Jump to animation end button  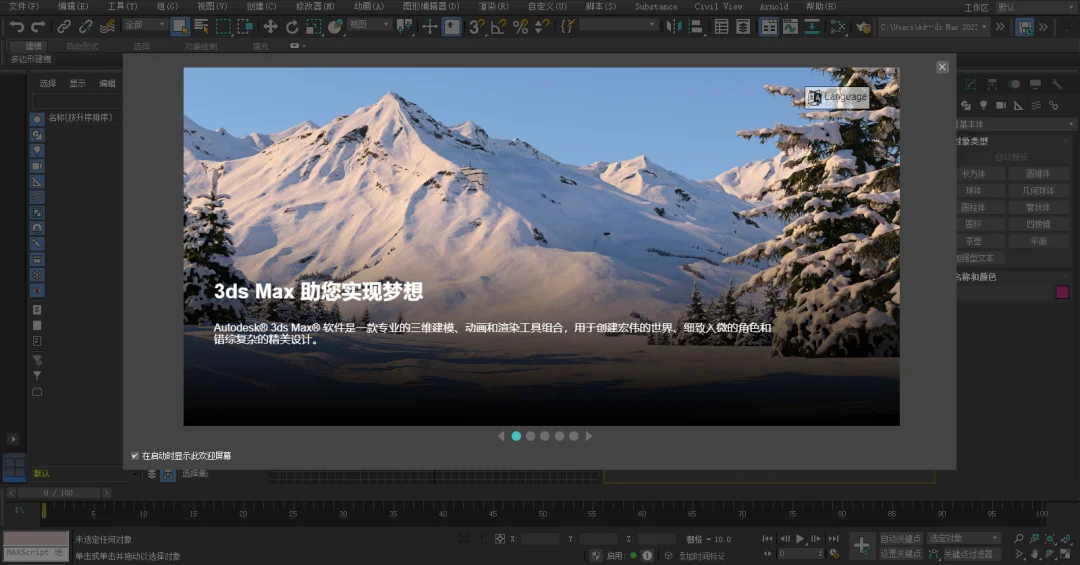tap(833, 539)
